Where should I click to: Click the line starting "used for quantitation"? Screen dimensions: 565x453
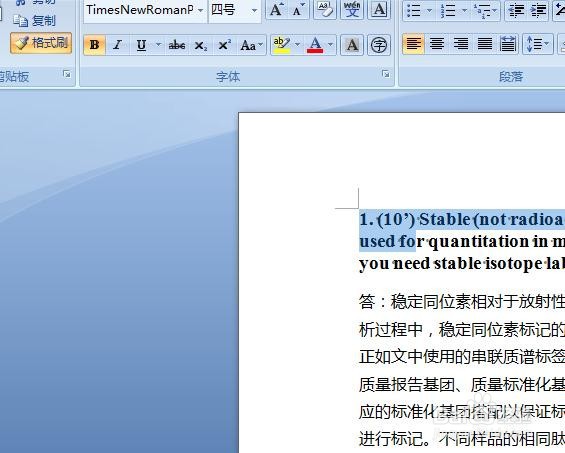(462, 241)
